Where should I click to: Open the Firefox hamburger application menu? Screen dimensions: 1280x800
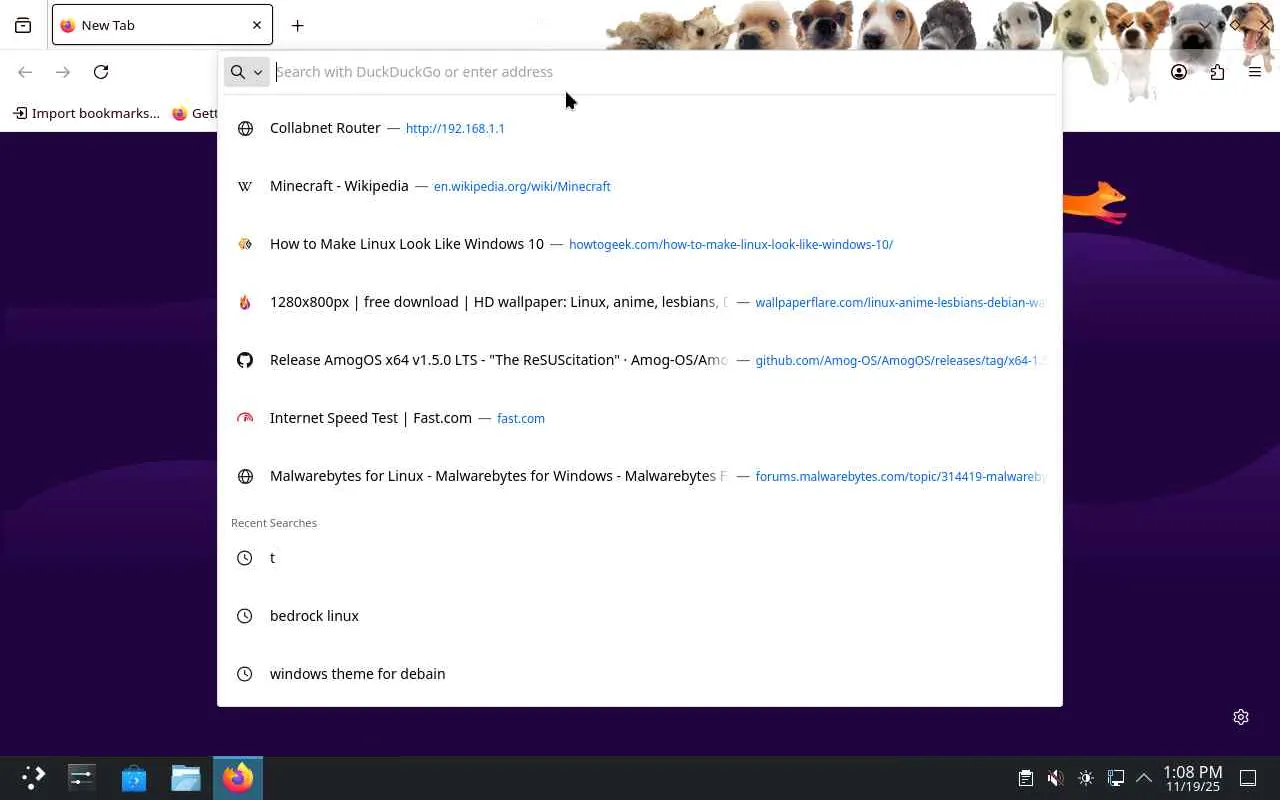[x=1255, y=72]
